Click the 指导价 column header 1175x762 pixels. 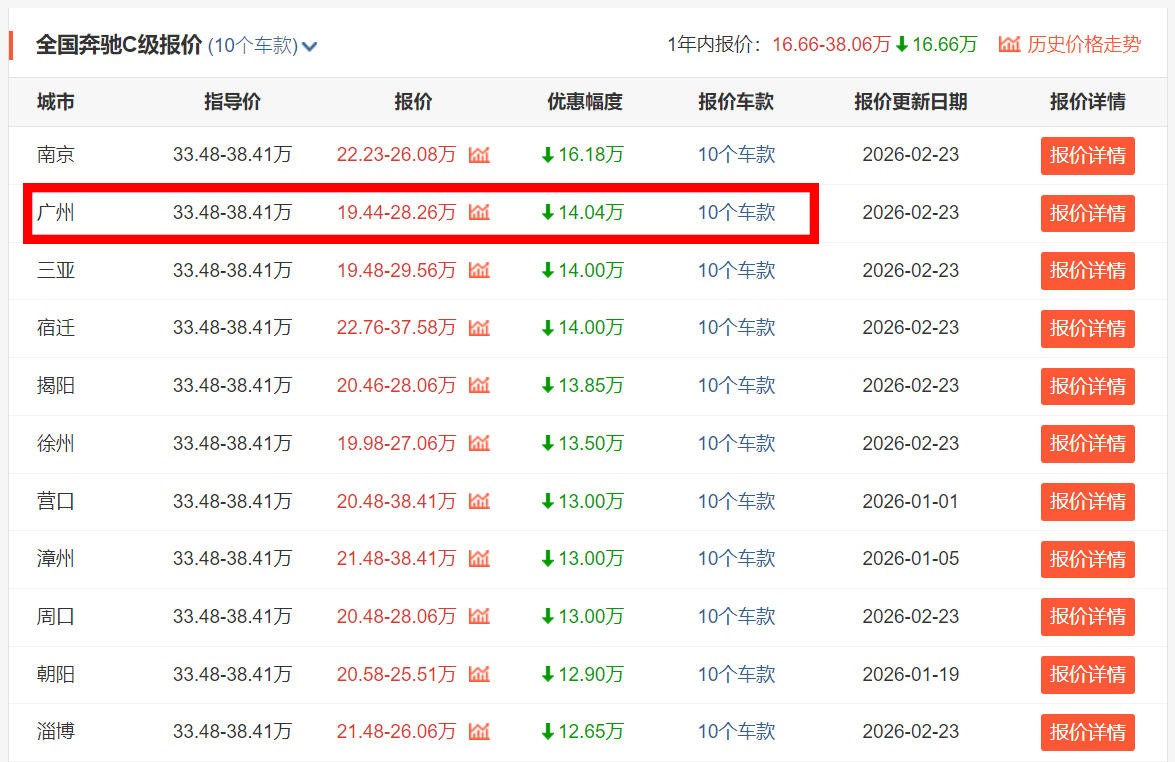(x=232, y=102)
